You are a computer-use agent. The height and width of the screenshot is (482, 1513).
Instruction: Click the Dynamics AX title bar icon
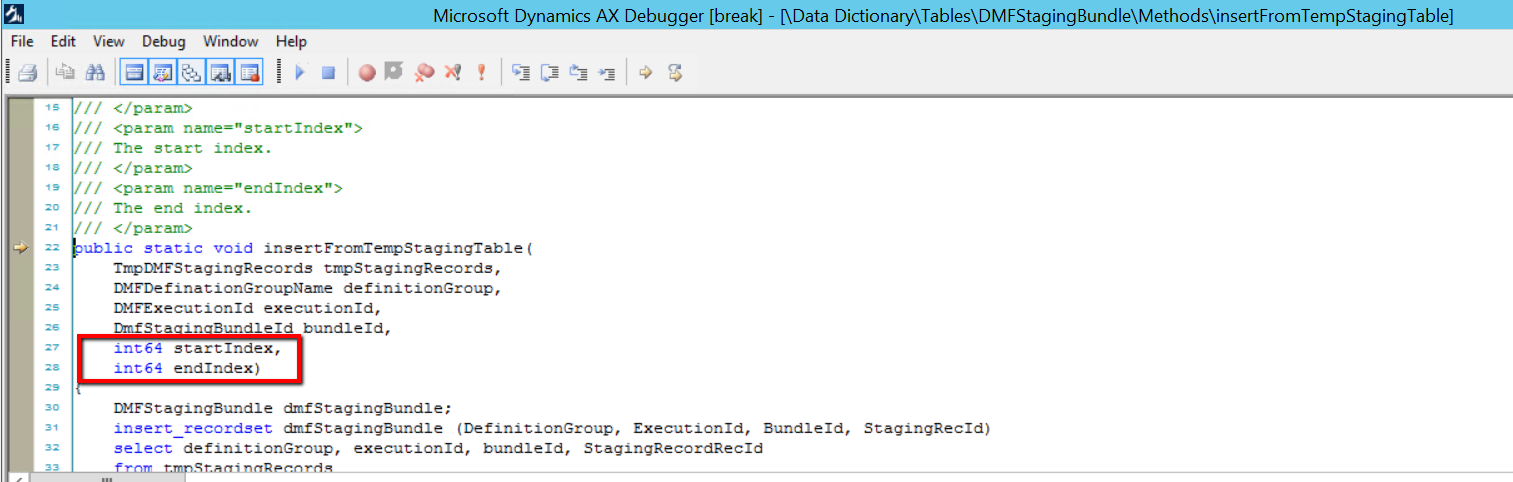[x=13, y=14]
